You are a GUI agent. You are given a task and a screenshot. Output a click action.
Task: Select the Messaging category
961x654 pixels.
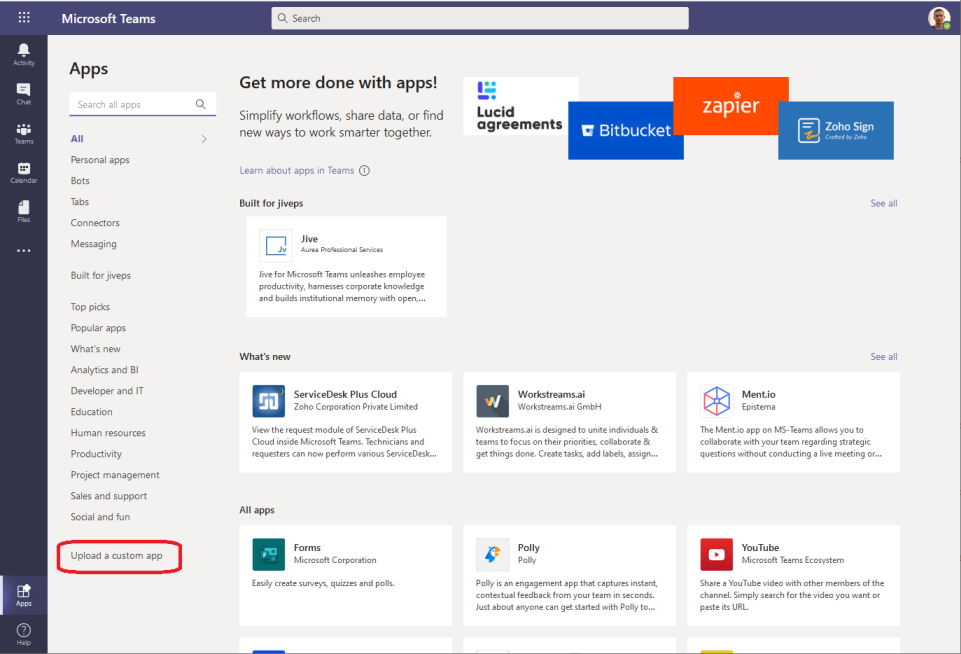coord(93,243)
